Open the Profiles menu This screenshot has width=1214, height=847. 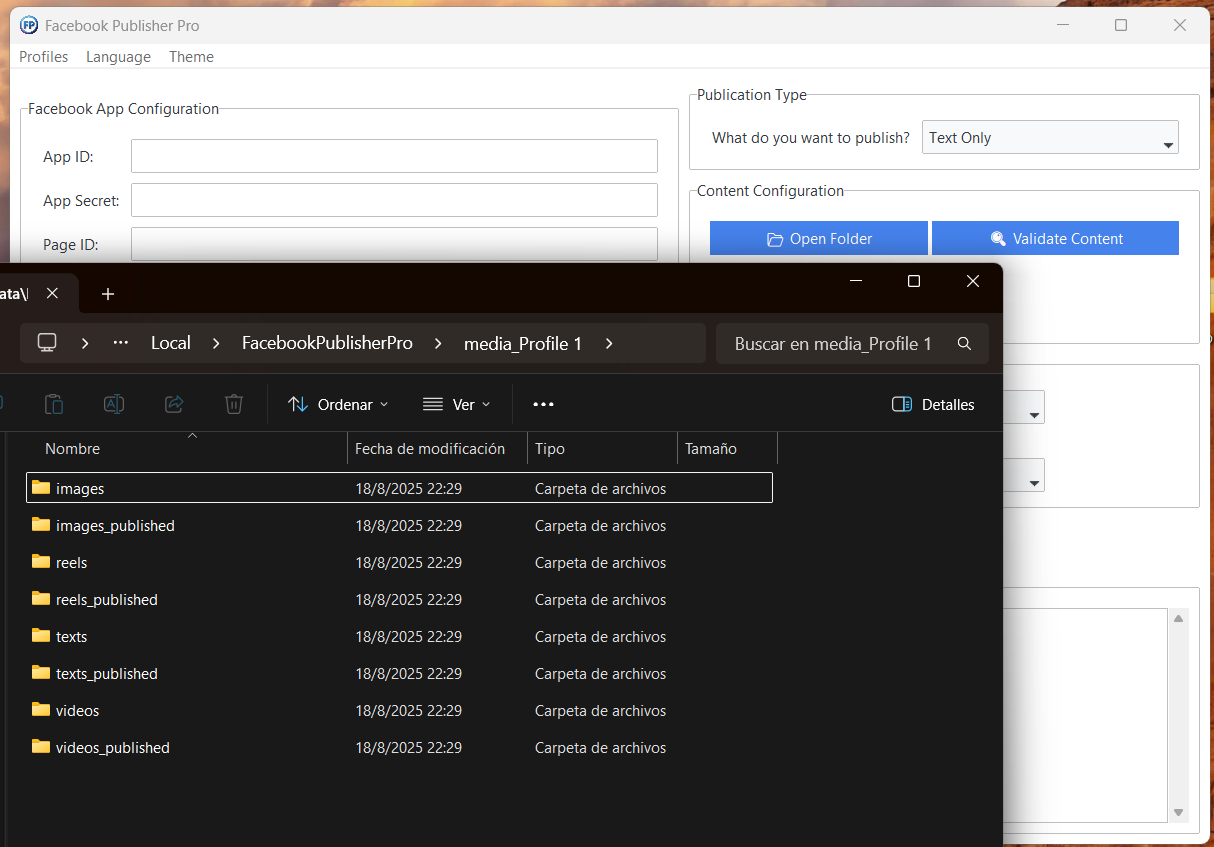[x=44, y=57]
